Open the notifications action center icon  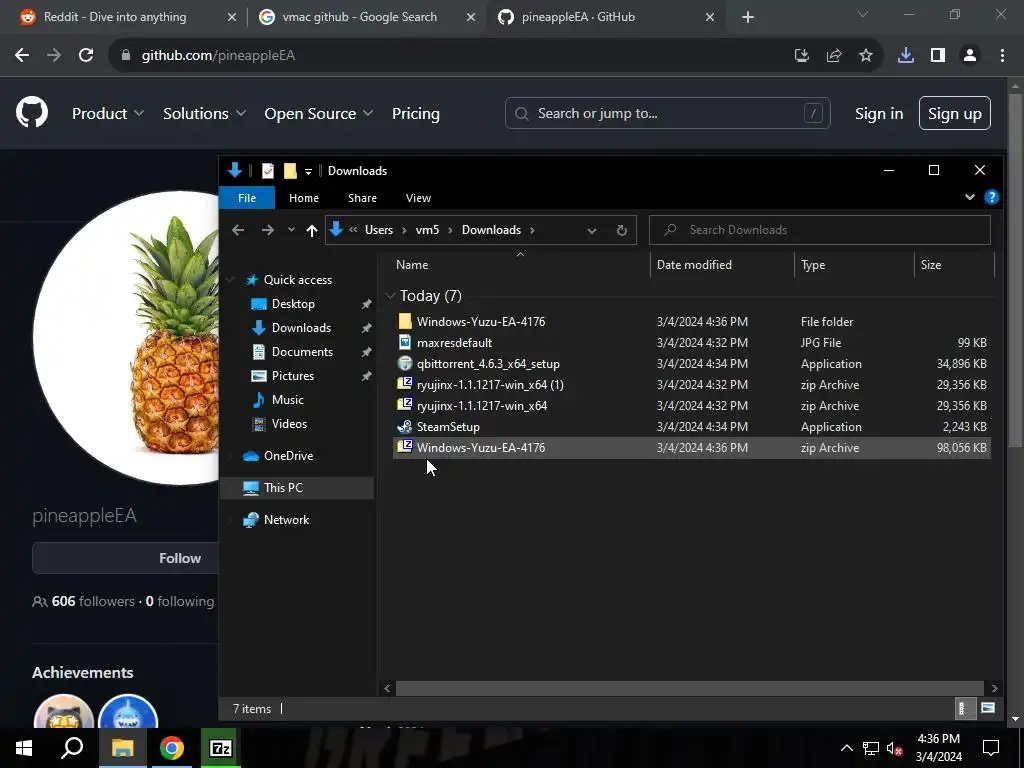991,748
